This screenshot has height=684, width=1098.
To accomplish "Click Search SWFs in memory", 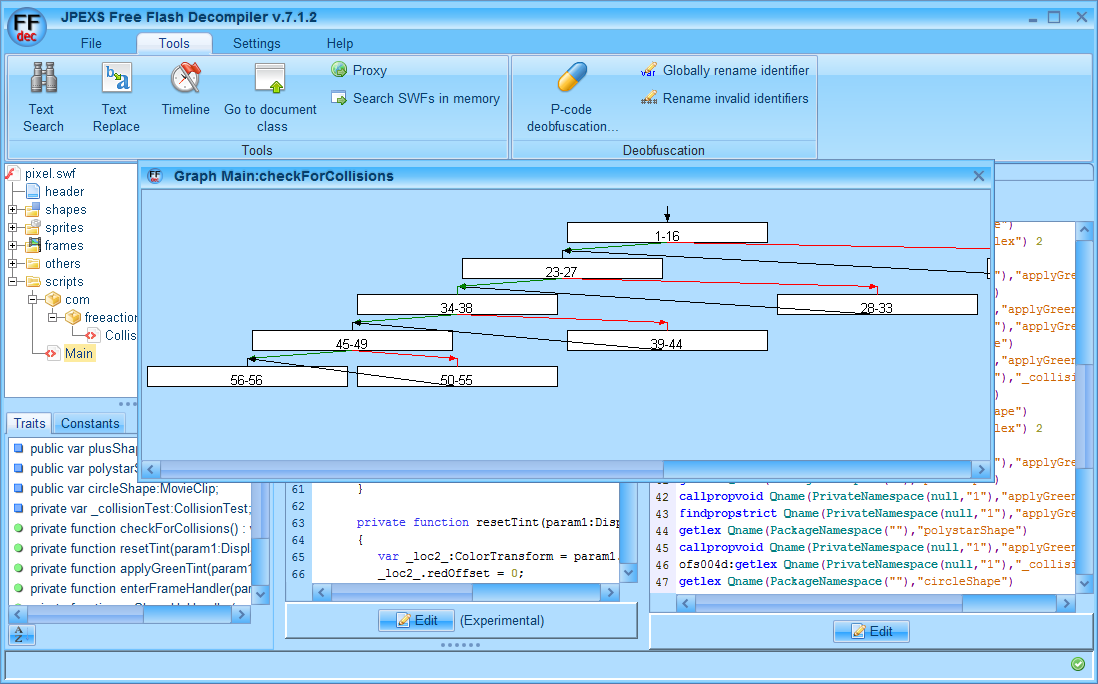I will point(416,98).
